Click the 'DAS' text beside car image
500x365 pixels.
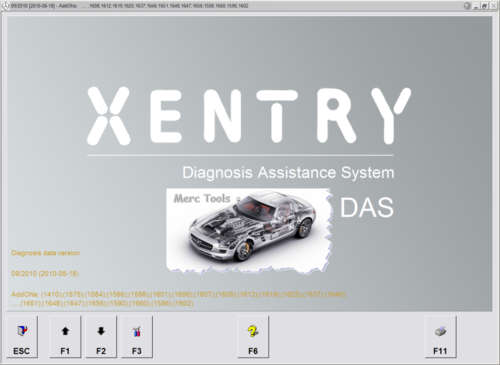(x=367, y=208)
